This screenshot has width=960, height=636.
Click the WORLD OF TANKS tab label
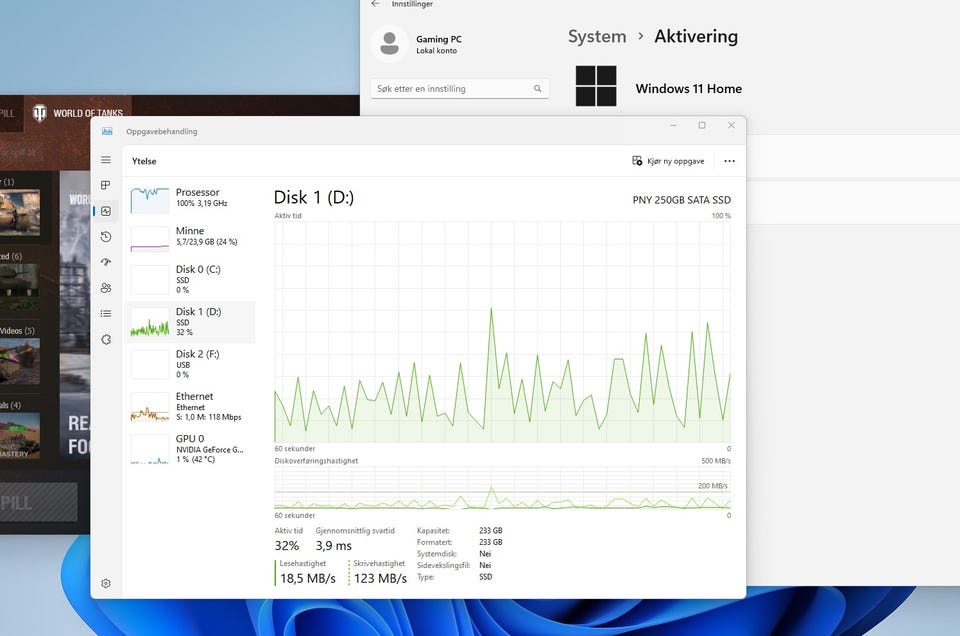tap(88, 113)
